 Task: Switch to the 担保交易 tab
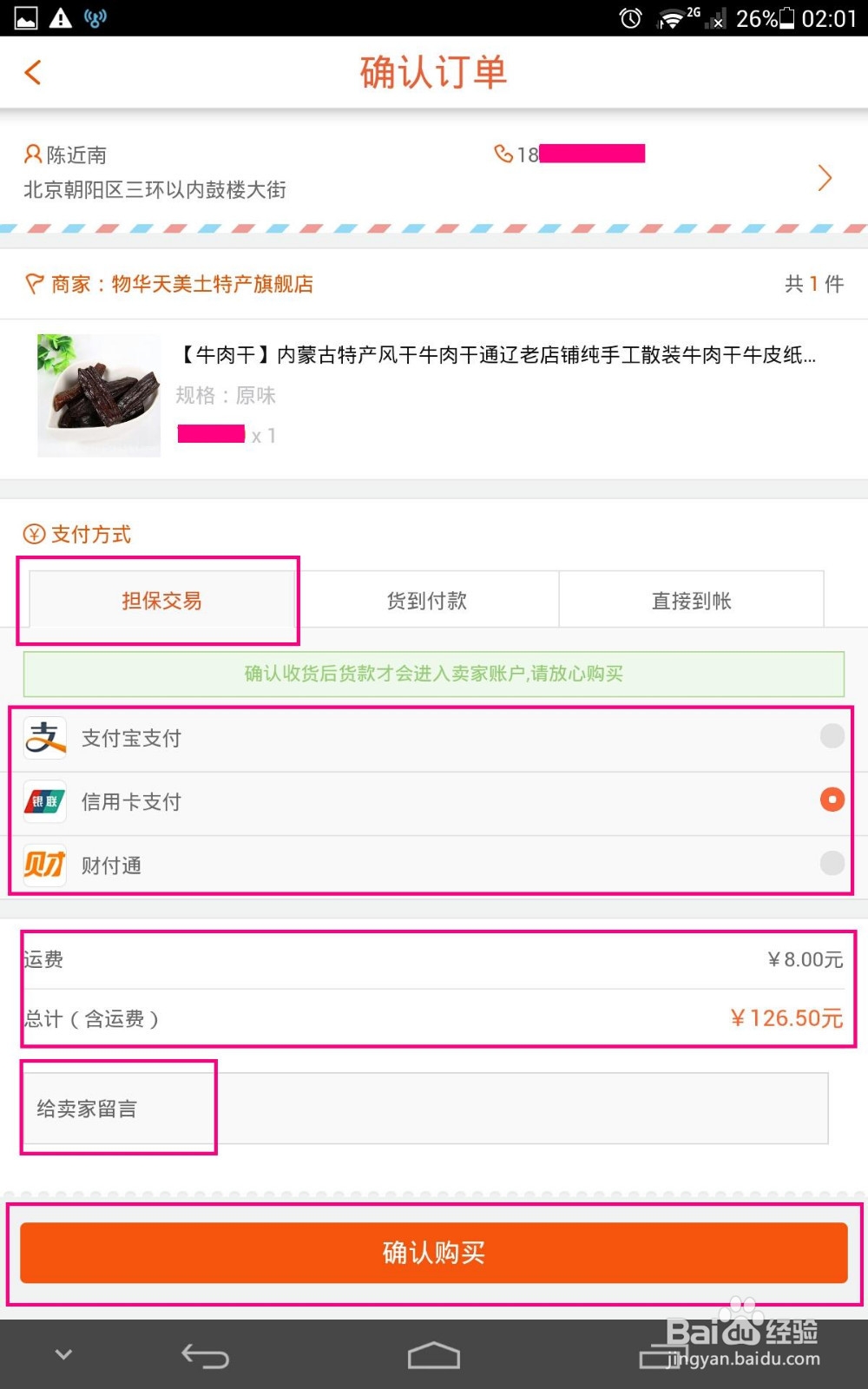[162, 600]
